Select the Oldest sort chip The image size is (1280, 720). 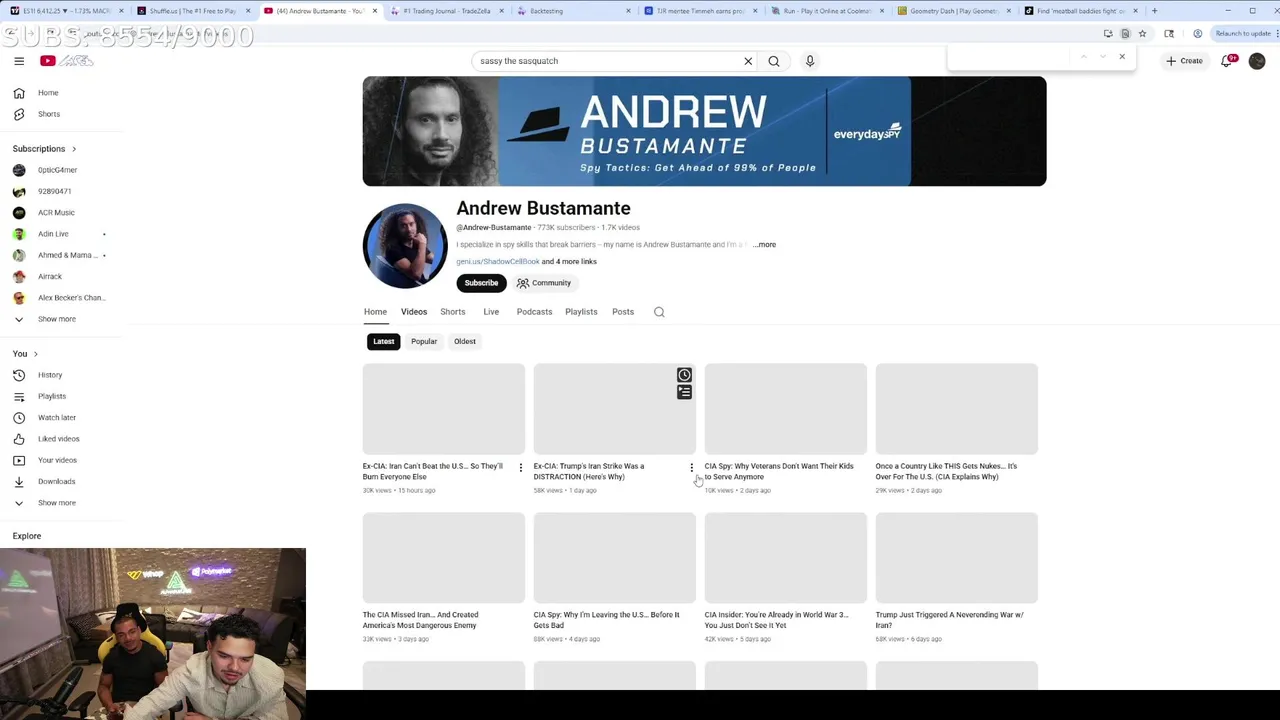point(465,342)
